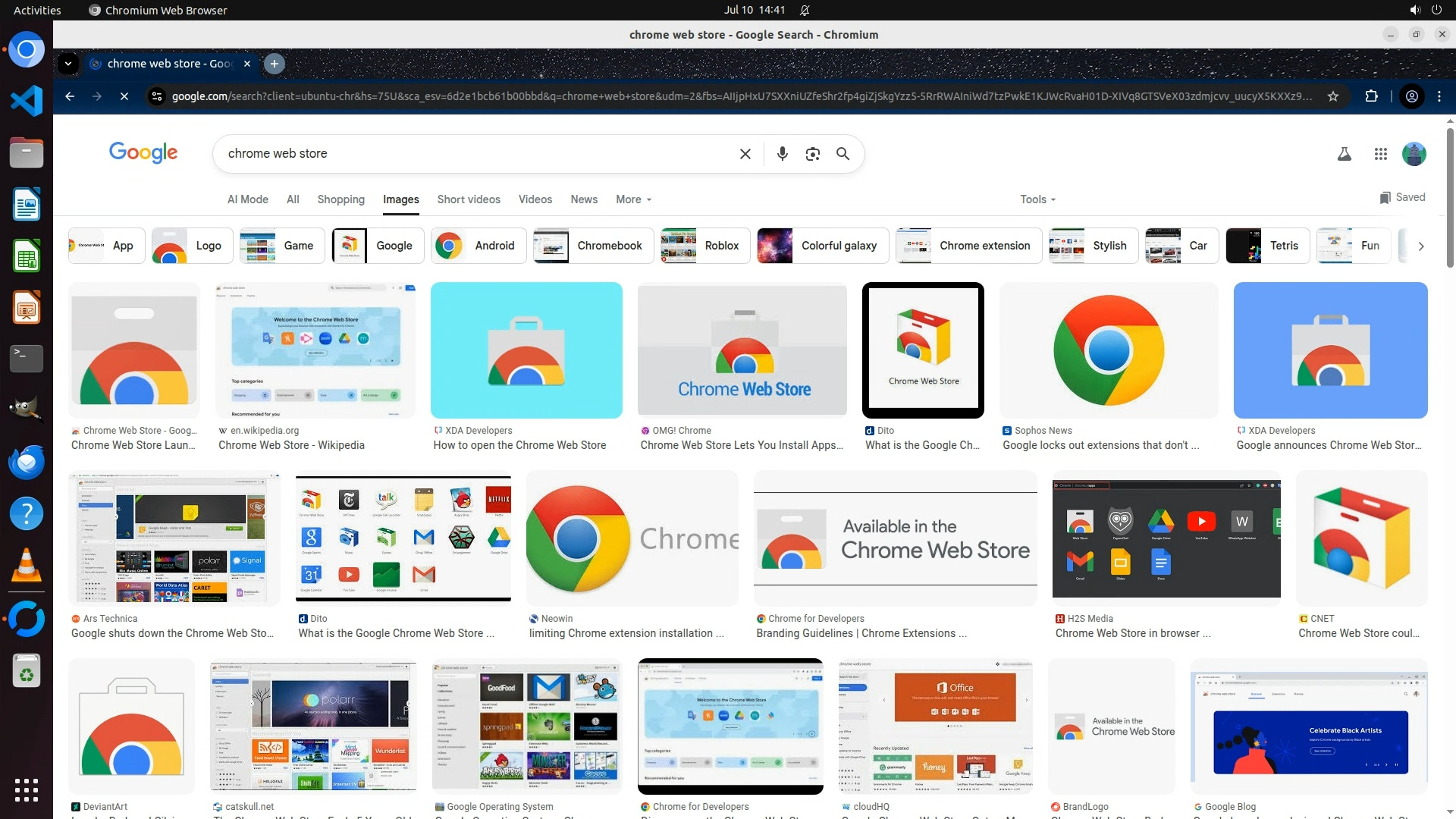Open the Extensions puzzle icon
This screenshot has height=819, width=1456.
coord(1371,96)
